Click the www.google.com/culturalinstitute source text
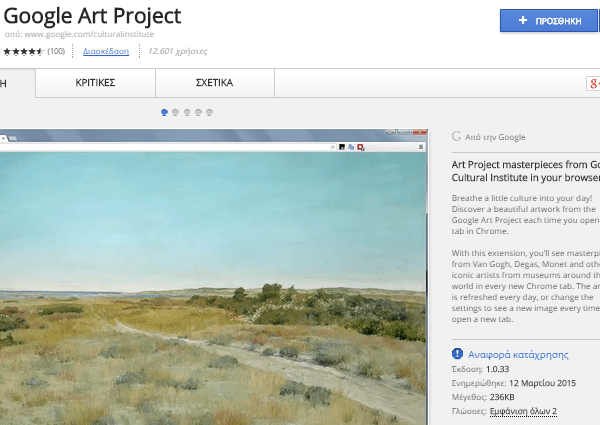 pyautogui.click(x=89, y=34)
